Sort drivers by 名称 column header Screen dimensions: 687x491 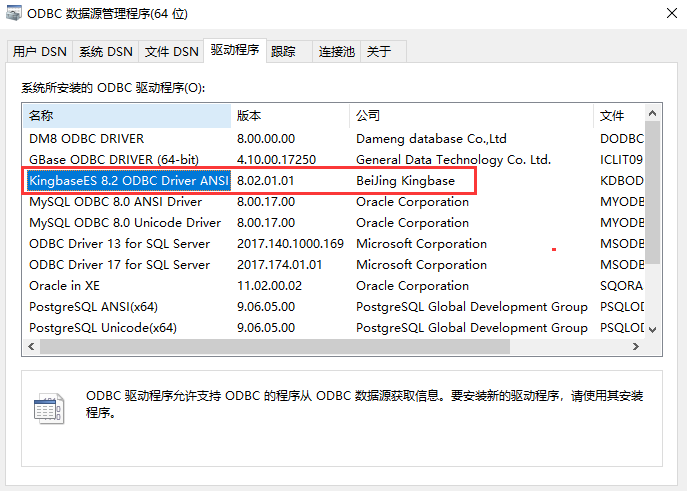tap(127, 116)
